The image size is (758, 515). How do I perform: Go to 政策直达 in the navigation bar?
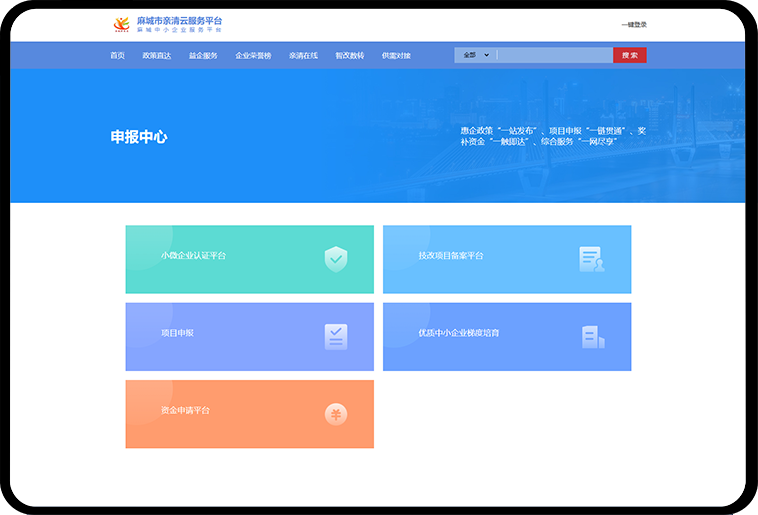coord(157,56)
